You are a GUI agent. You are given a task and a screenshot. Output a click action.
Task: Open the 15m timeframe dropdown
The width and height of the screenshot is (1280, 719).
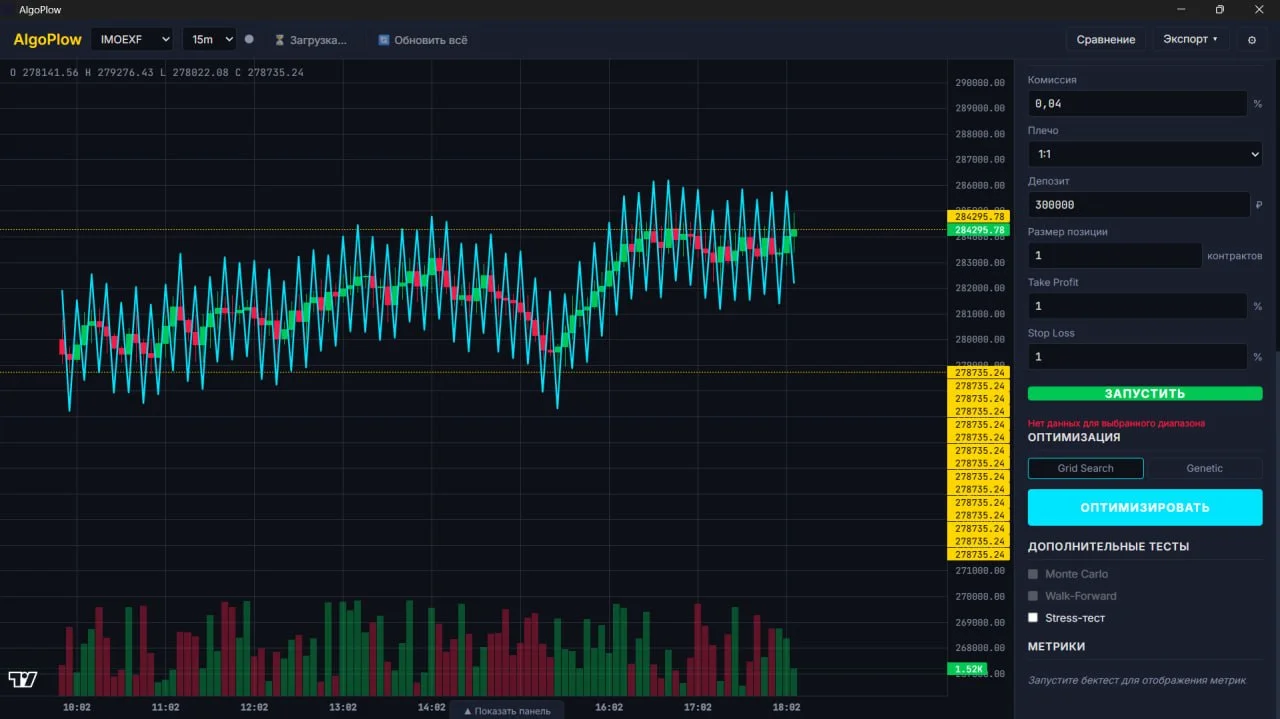(x=209, y=40)
